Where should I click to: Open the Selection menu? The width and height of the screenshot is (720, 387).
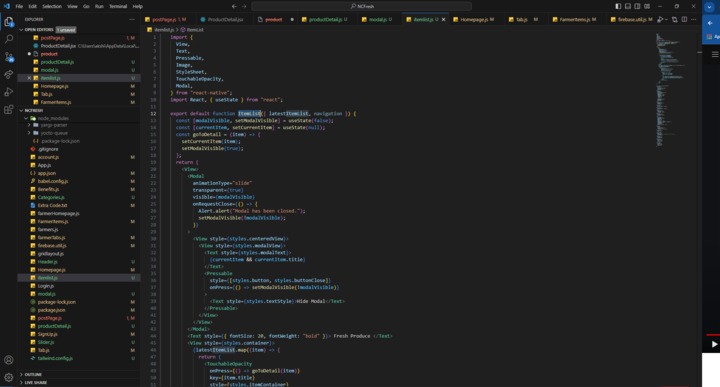[52, 6]
